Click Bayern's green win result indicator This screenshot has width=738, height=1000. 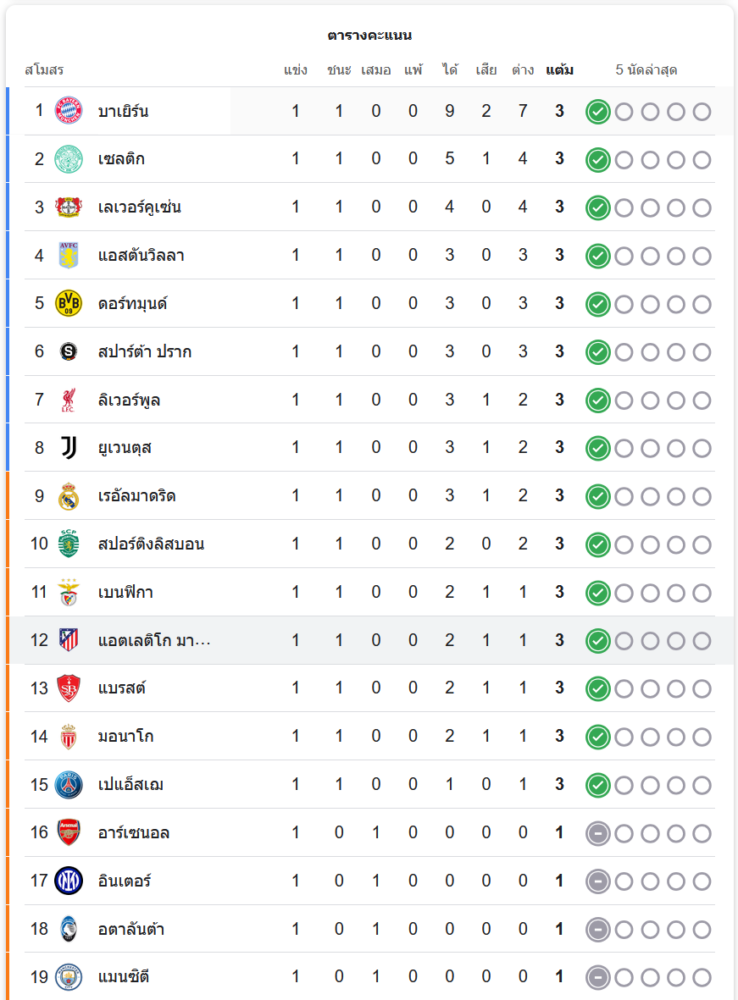click(x=598, y=111)
